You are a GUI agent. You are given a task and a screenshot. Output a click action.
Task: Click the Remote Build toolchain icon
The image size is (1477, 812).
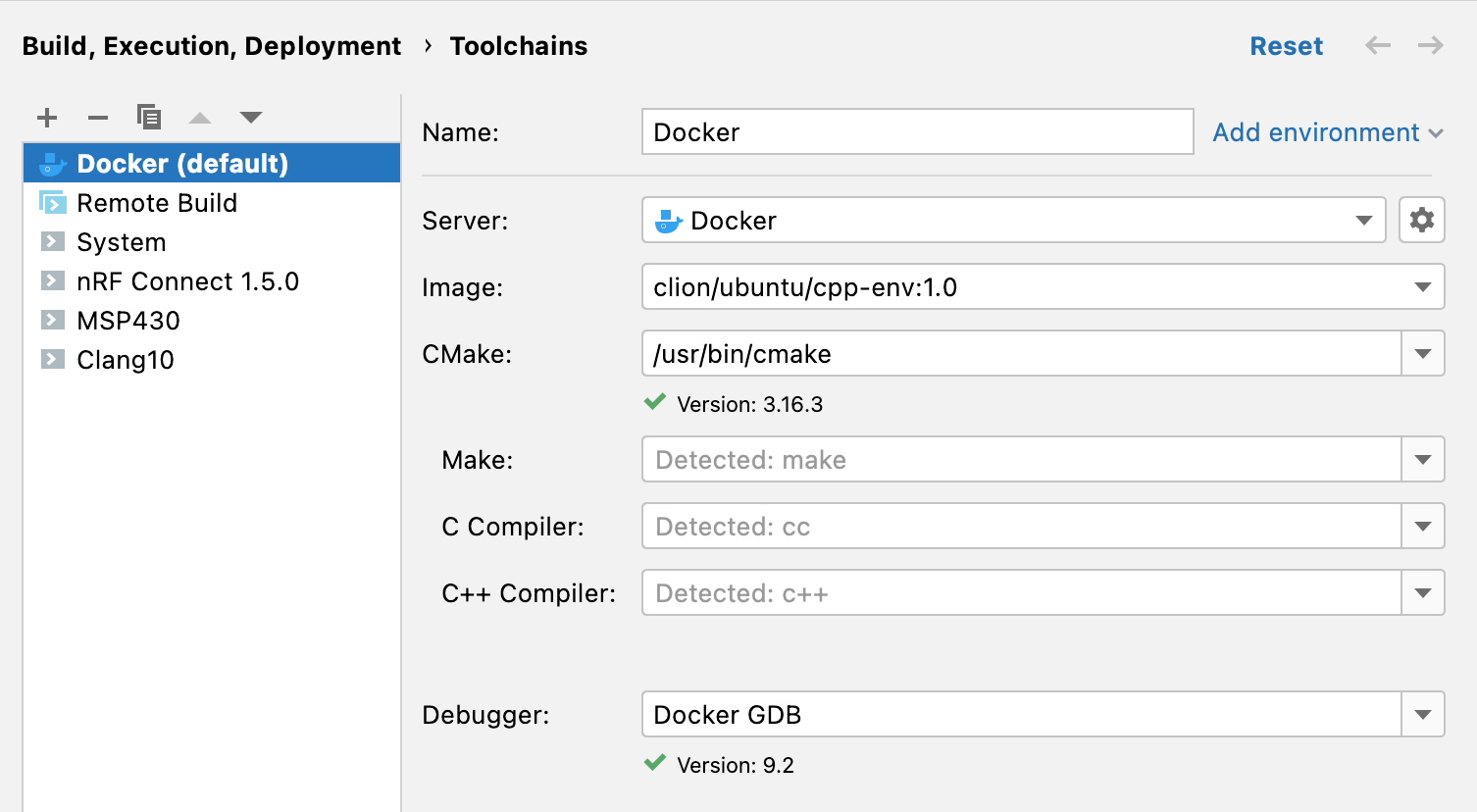click(54, 203)
